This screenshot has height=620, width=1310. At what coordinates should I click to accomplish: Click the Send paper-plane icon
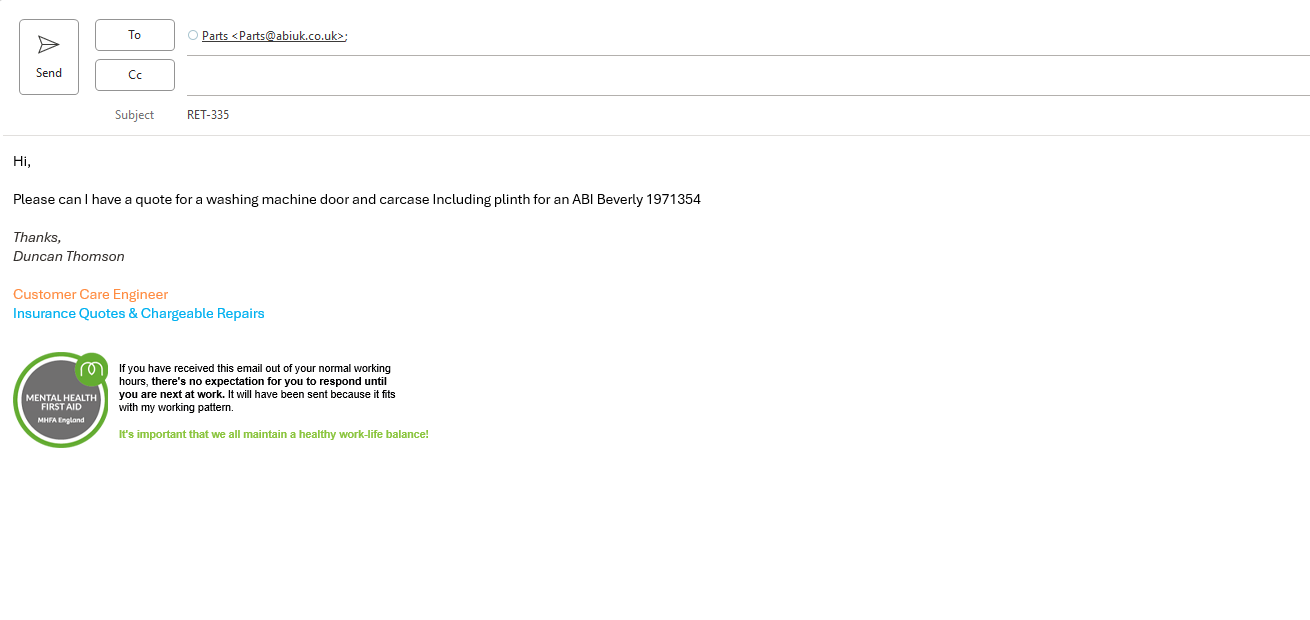point(48,45)
